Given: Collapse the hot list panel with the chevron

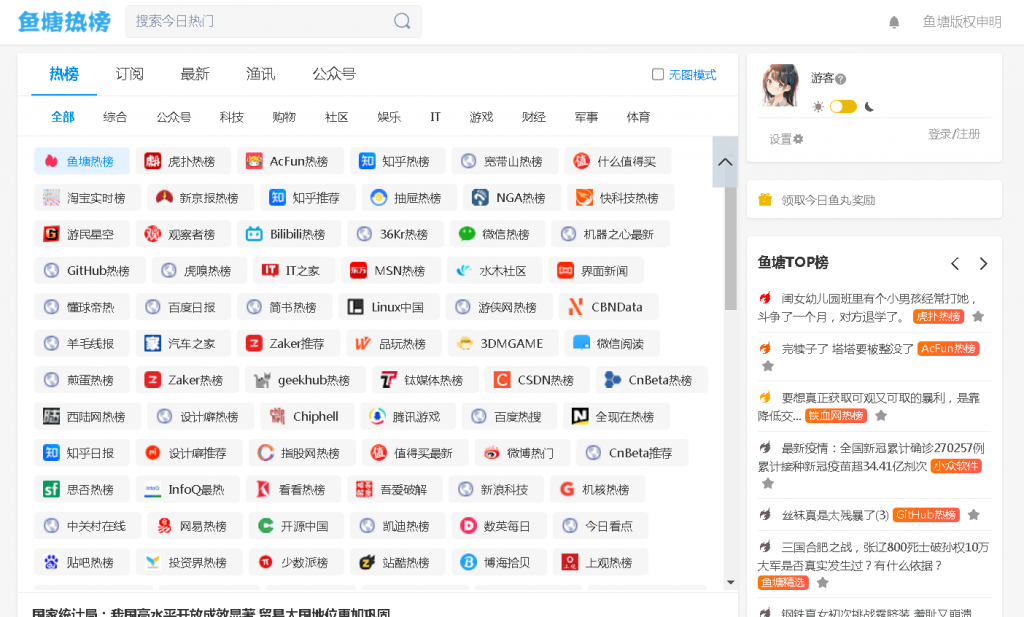Looking at the screenshot, I should [x=724, y=162].
